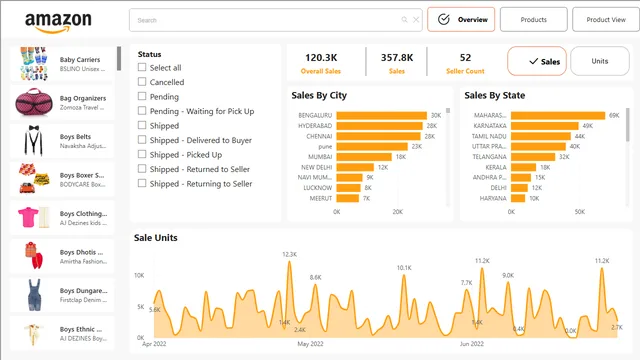Check Shipped - Returning to Seller
The height and width of the screenshot is (360, 640).
coord(142,183)
